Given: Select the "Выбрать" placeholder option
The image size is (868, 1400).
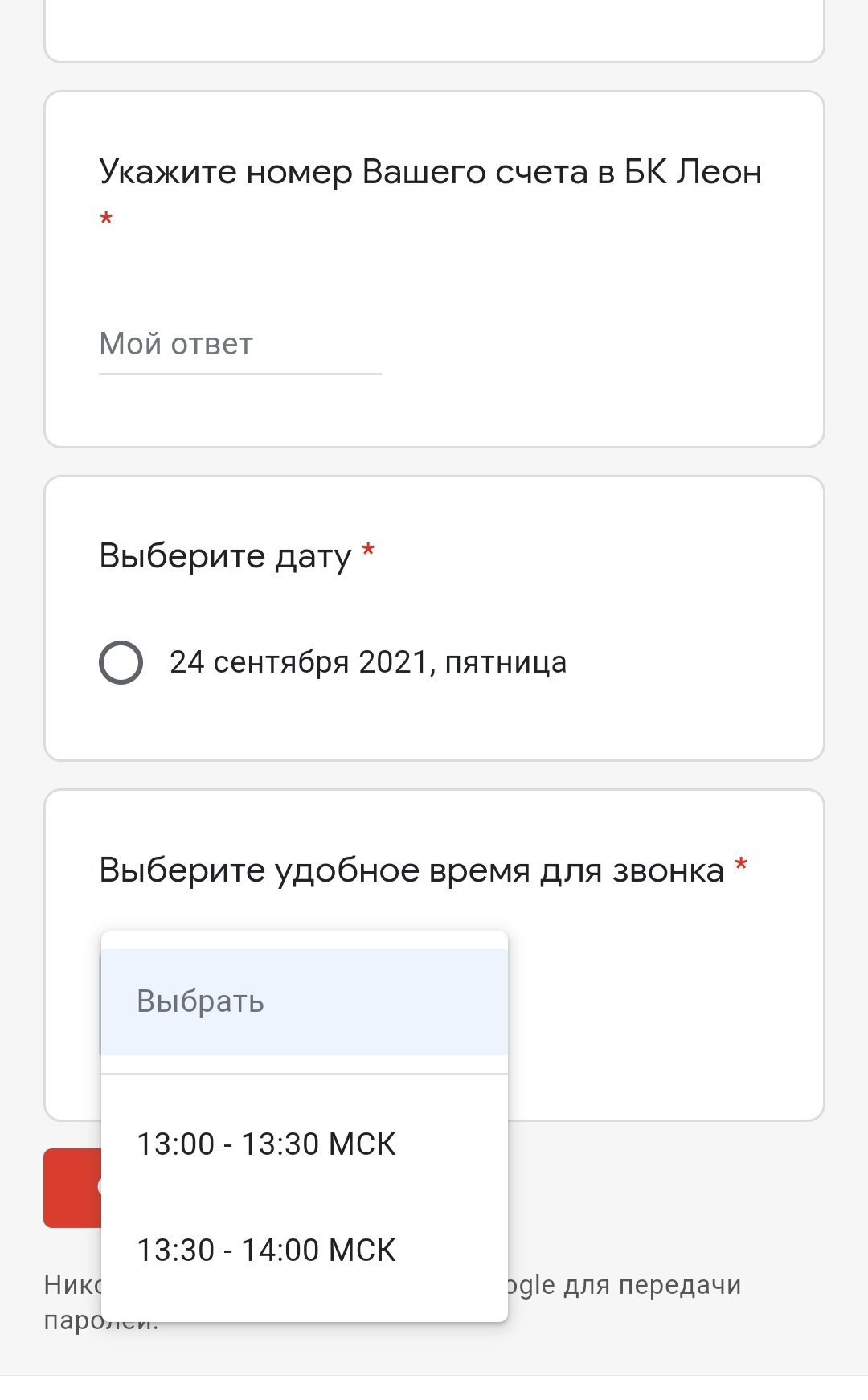Looking at the screenshot, I should (x=304, y=1001).
